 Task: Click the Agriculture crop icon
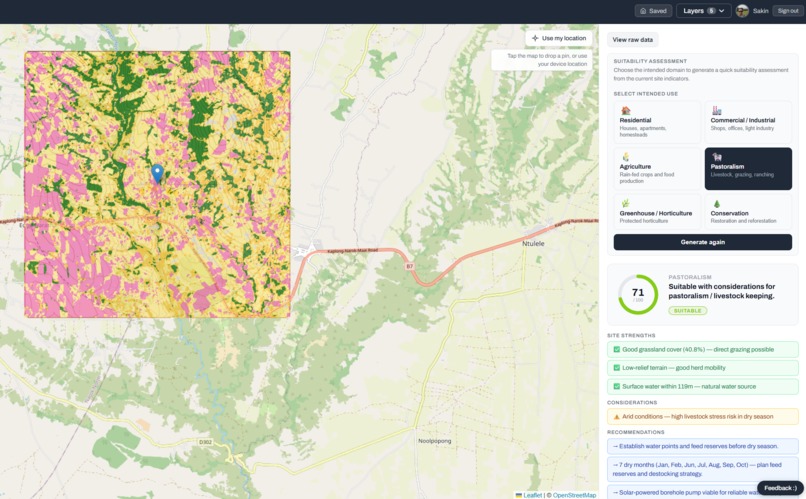pyautogui.click(x=626, y=157)
